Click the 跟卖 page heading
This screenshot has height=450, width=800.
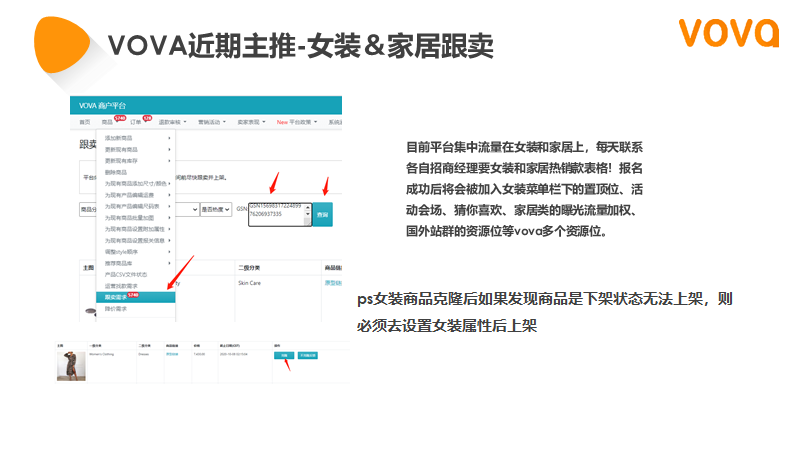88,145
